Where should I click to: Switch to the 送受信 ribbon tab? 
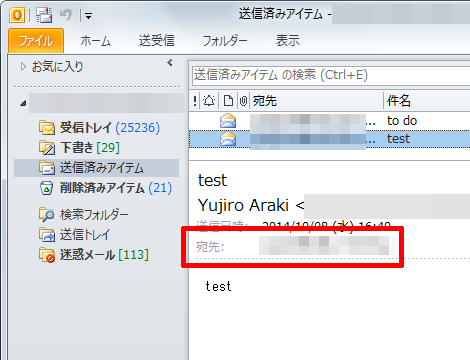[x=156, y=41]
